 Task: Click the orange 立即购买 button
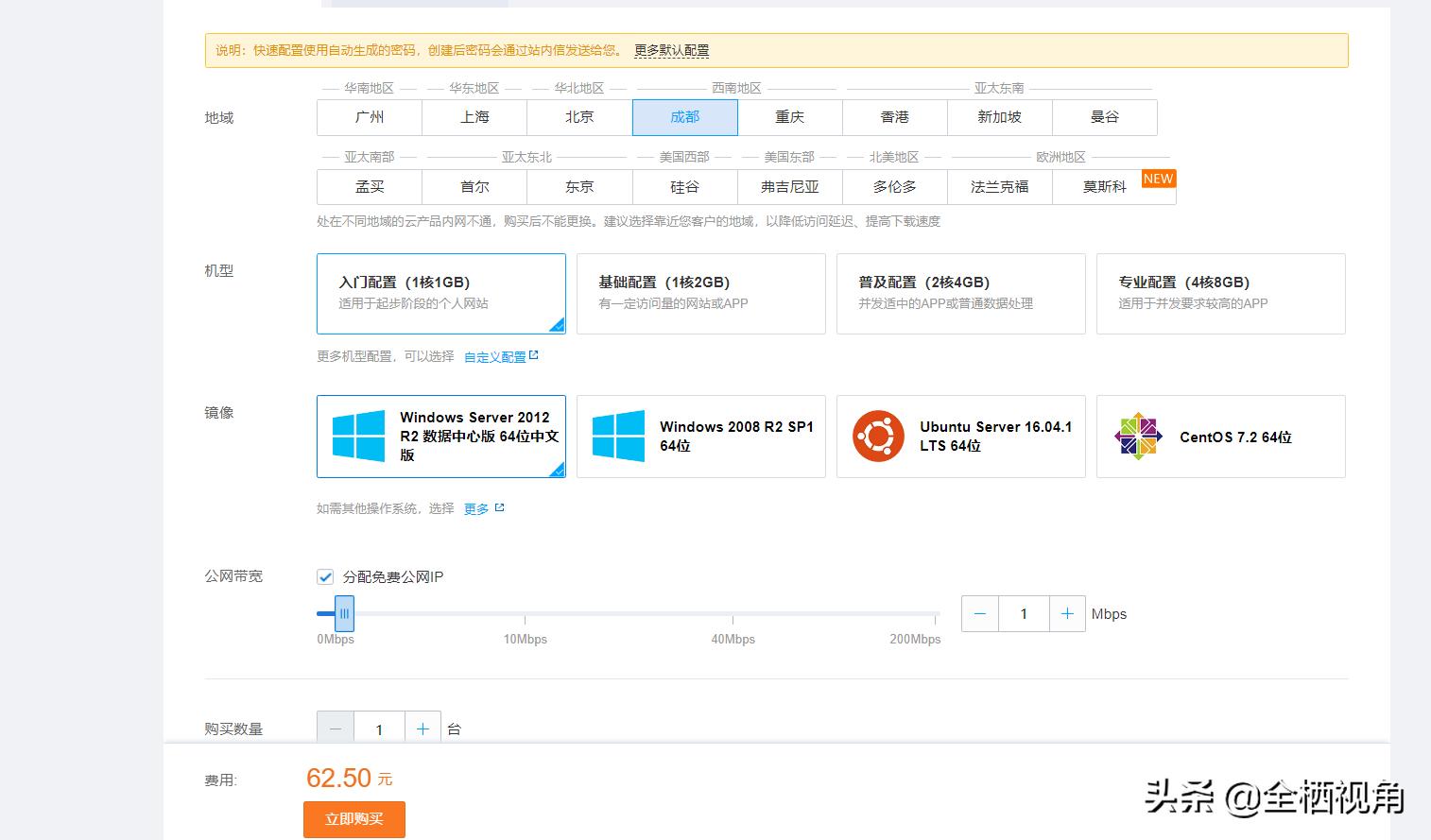(354, 819)
